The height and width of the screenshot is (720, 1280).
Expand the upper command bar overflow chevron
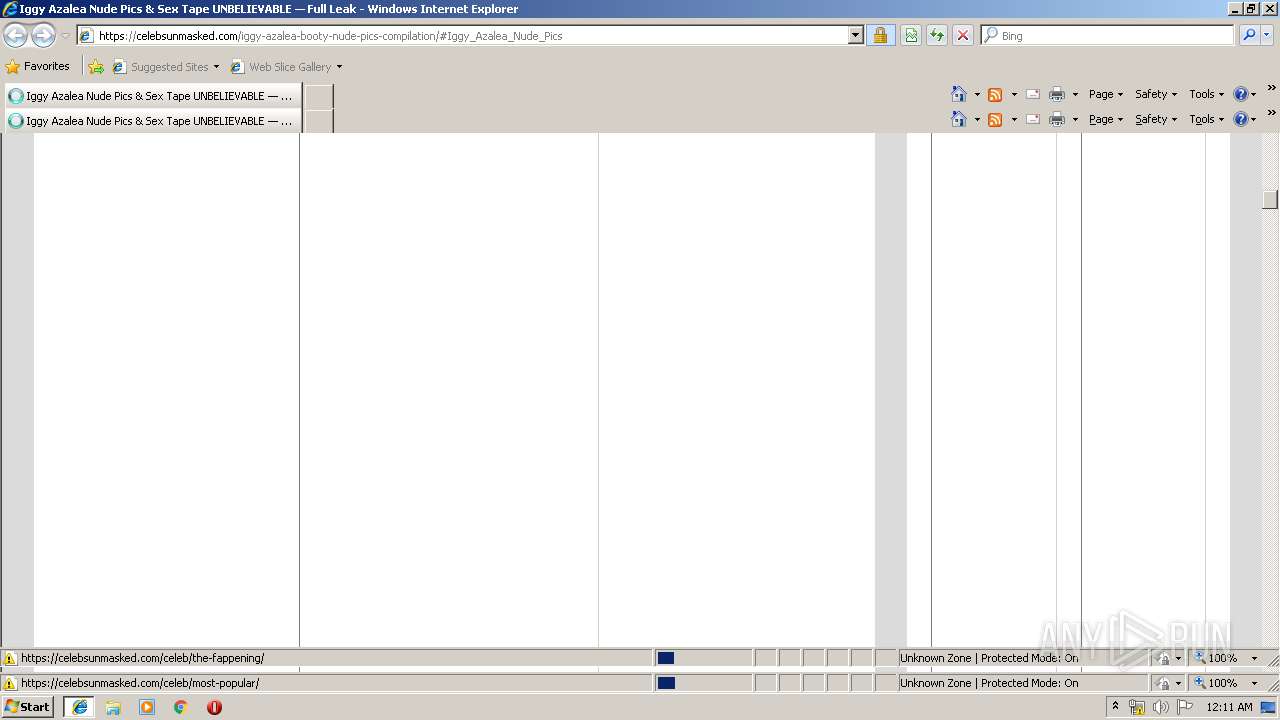(x=1271, y=88)
